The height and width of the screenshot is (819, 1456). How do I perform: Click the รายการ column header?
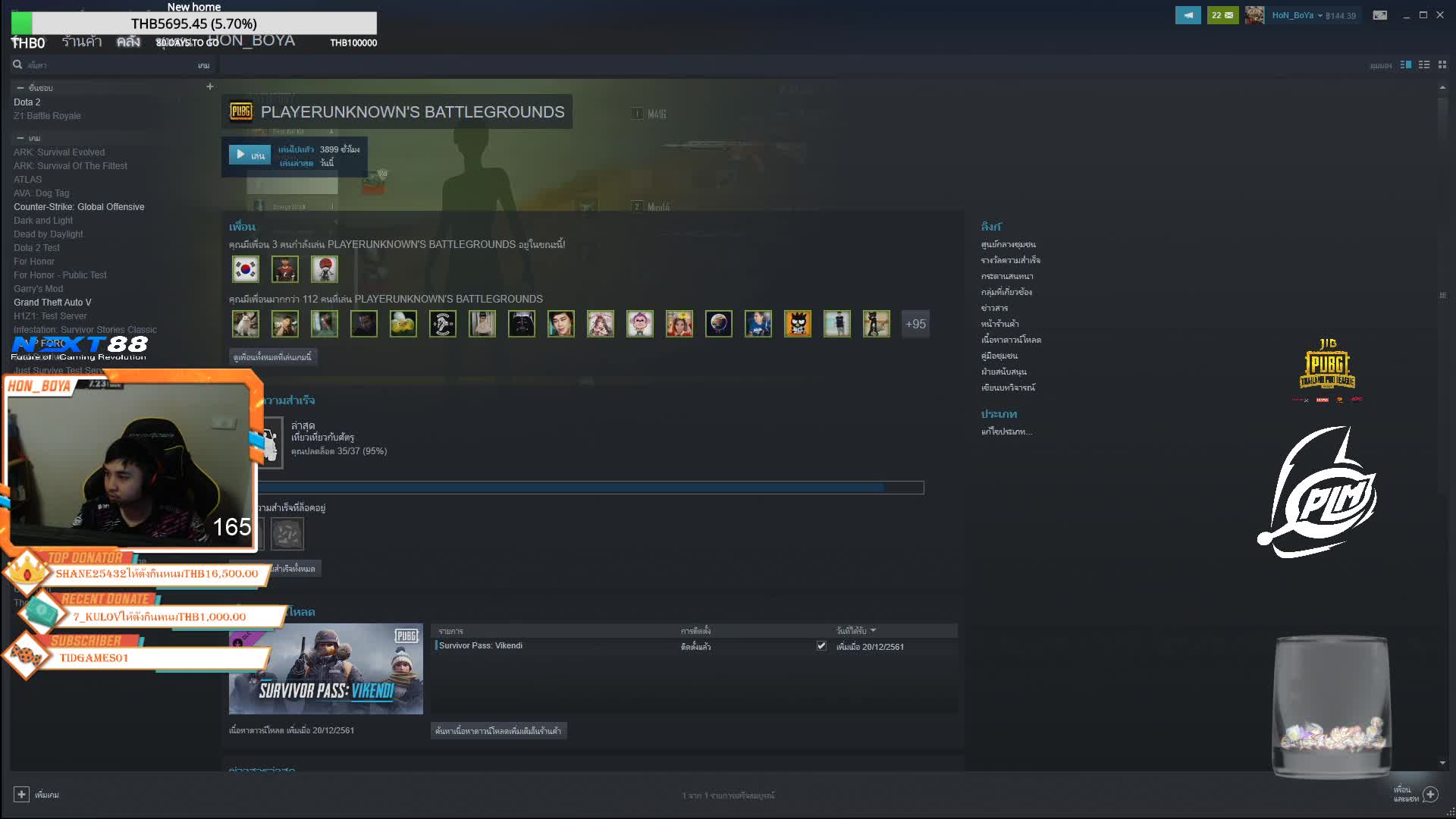450,631
